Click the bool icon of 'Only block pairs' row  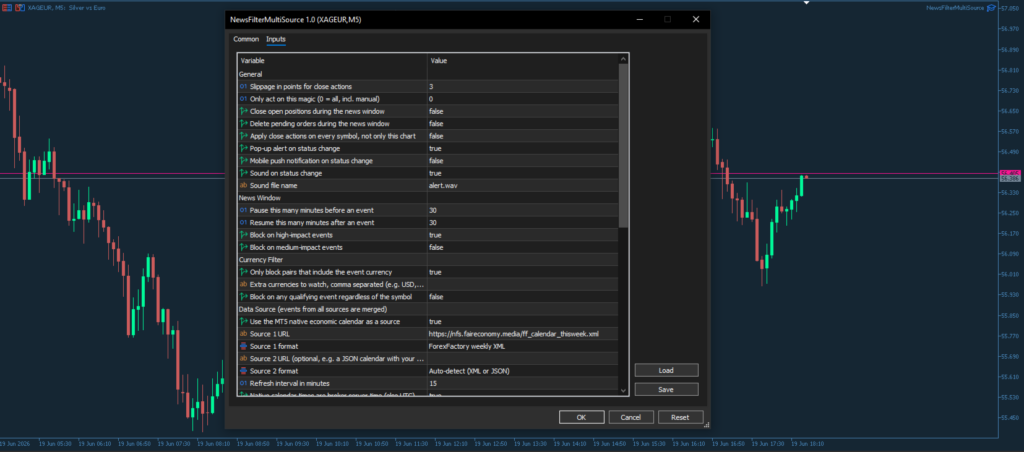pyautogui.click(x=244, y=272)
